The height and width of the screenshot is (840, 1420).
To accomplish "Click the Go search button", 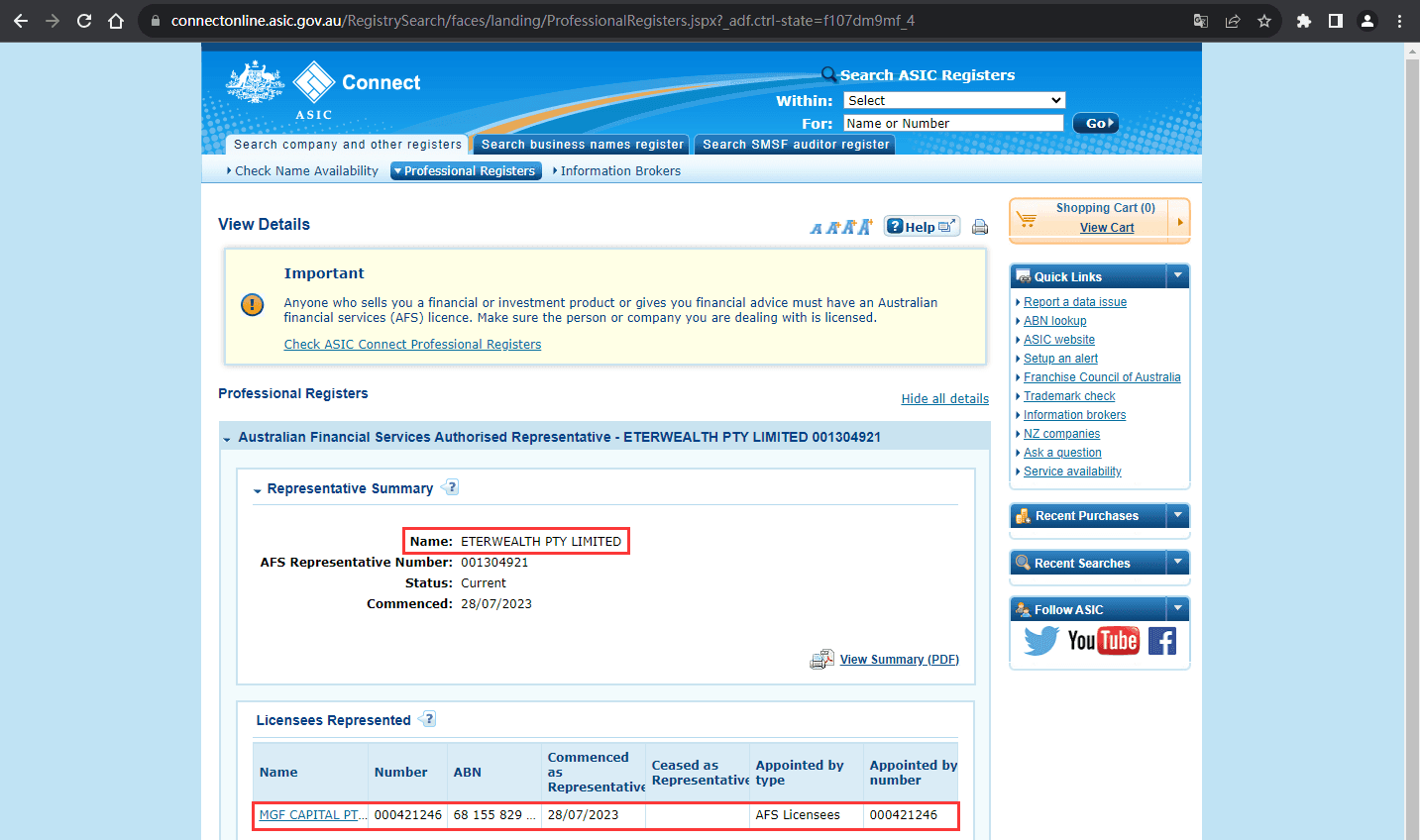I will tap(1096, 123).
